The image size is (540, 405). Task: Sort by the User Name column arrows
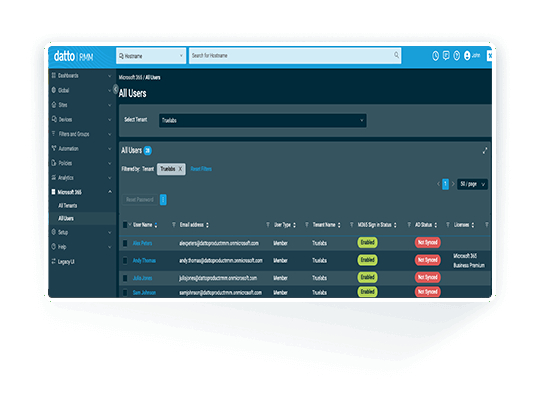click(156, 225)
